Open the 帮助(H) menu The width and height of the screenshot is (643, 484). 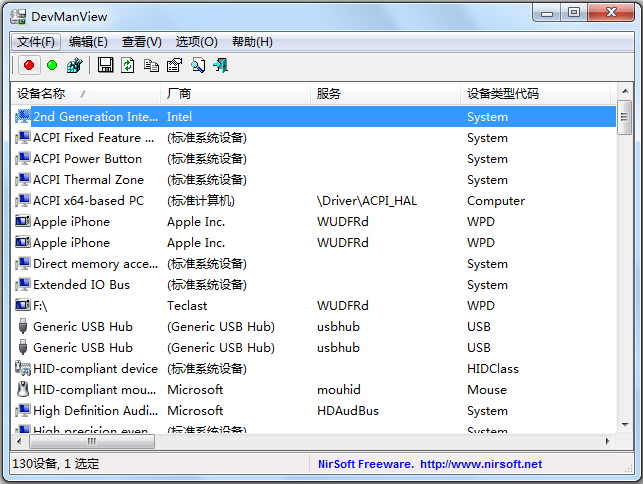pyautogui.click(x=251, y=42)
